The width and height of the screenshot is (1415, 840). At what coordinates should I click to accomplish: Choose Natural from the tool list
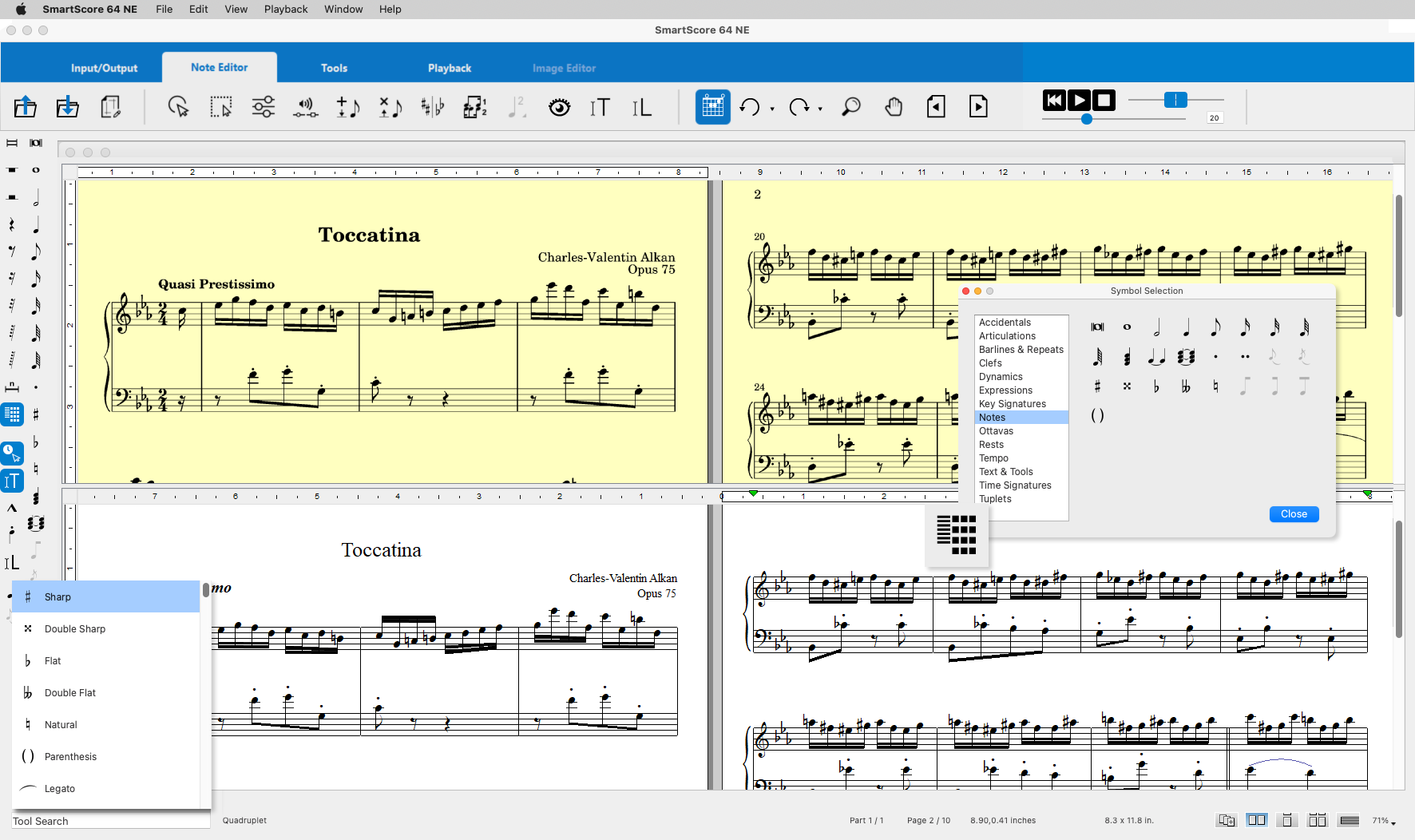106,724
